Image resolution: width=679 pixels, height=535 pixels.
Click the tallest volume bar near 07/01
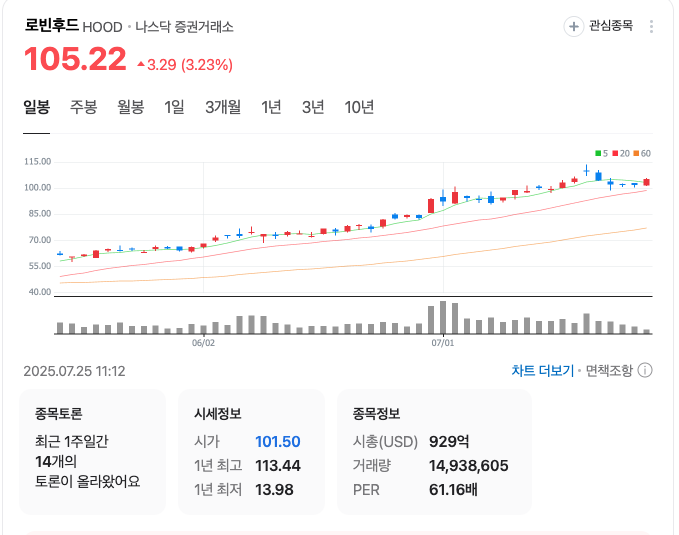click(x=443, y=317)
